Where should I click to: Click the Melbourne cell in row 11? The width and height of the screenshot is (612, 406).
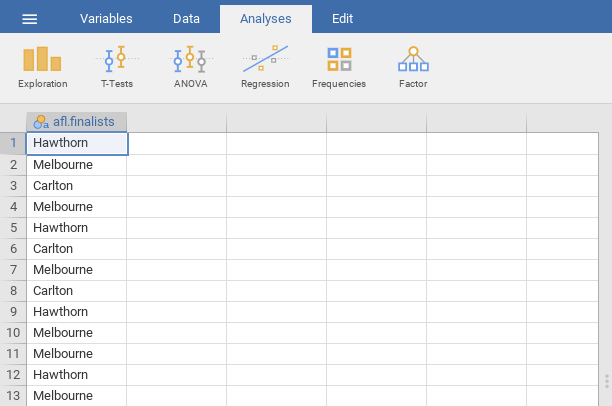click(76, 354)
